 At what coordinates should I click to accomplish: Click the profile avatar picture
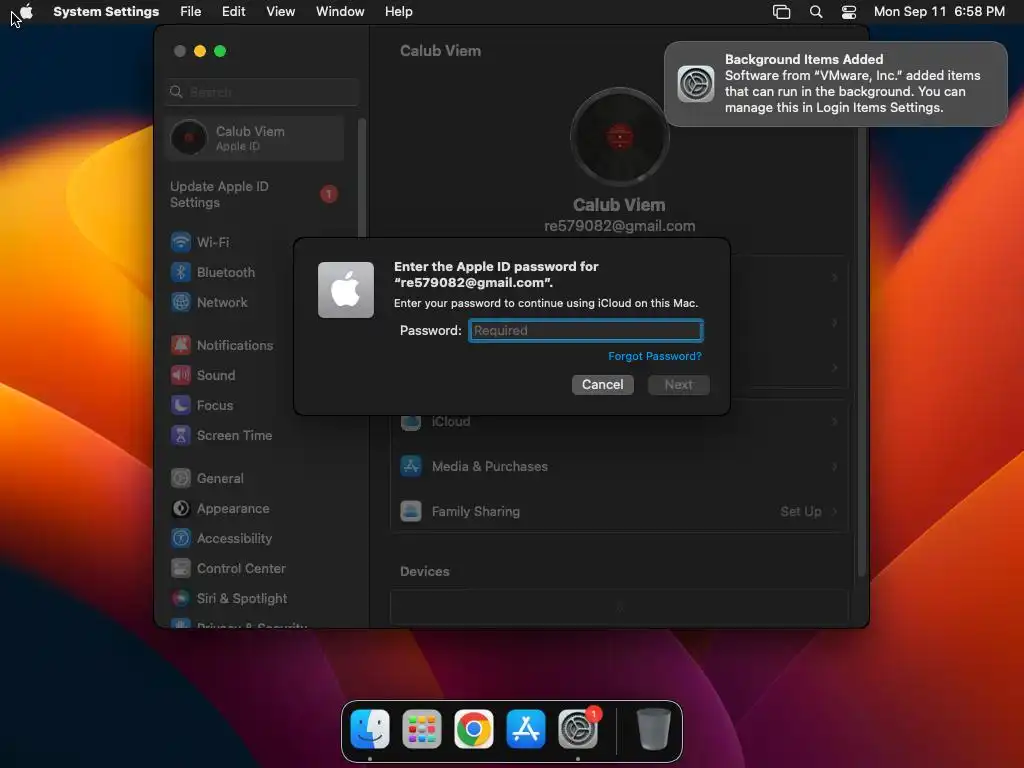(619, 137)
